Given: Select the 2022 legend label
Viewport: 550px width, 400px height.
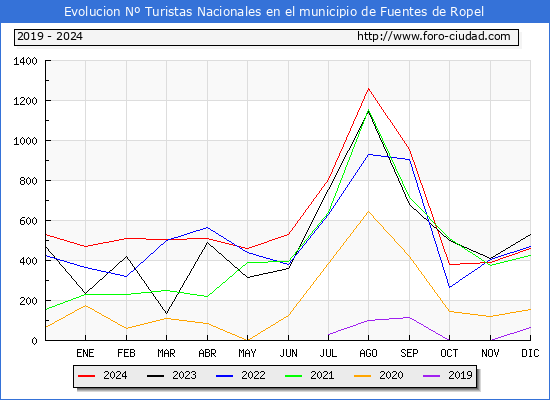Looking at the screenshot, I should point(253,375).
